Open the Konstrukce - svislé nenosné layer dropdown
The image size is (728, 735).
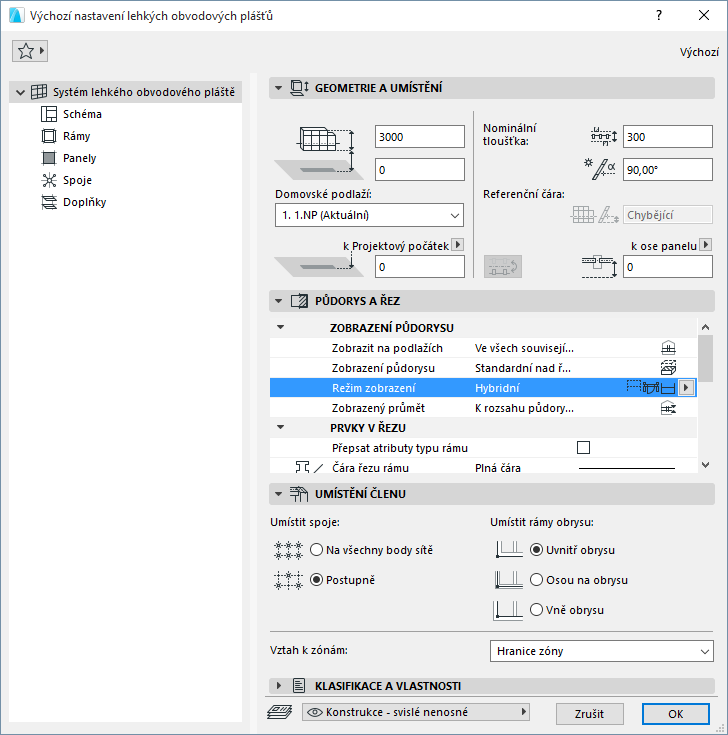pyautogui.click(x=416, y=712)
